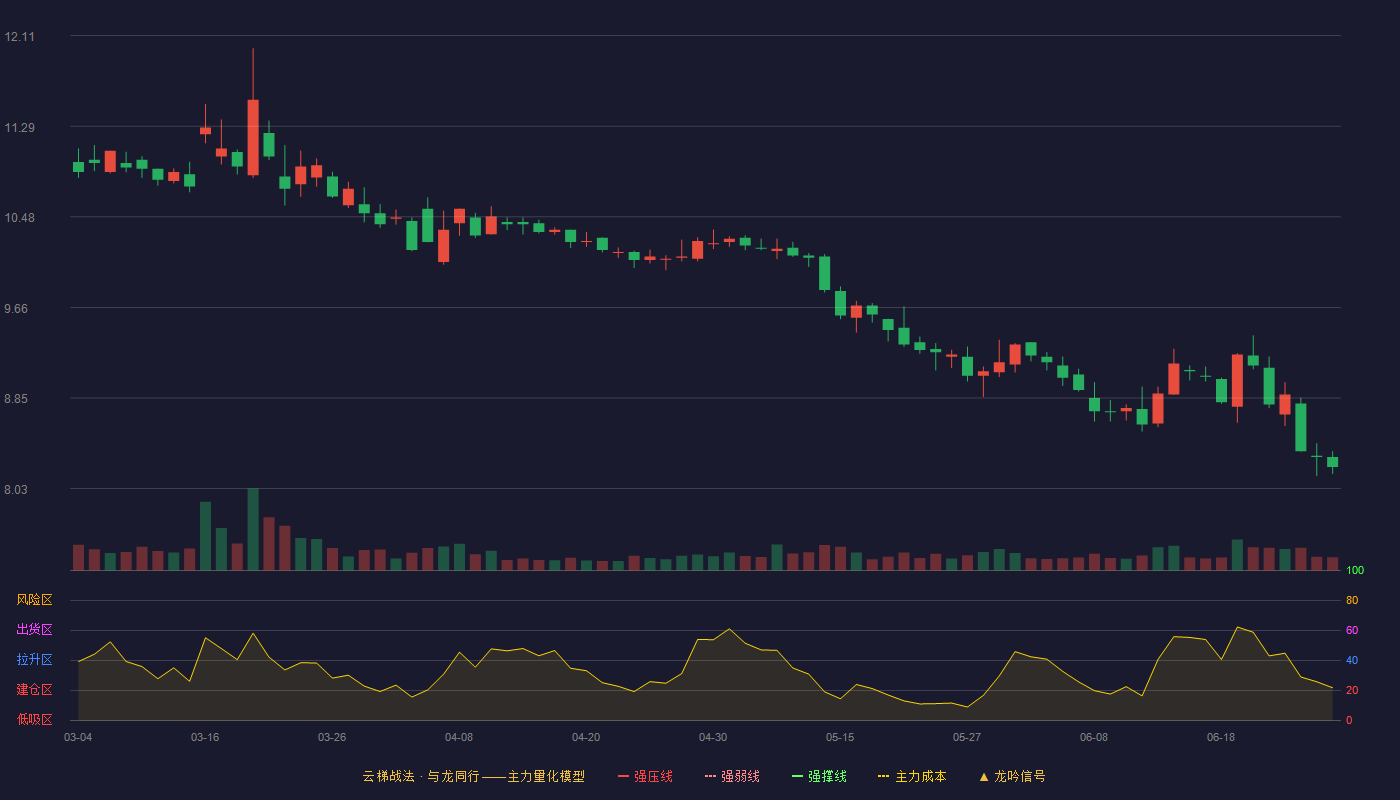Select the 03-04 date label

click(78, 737)
